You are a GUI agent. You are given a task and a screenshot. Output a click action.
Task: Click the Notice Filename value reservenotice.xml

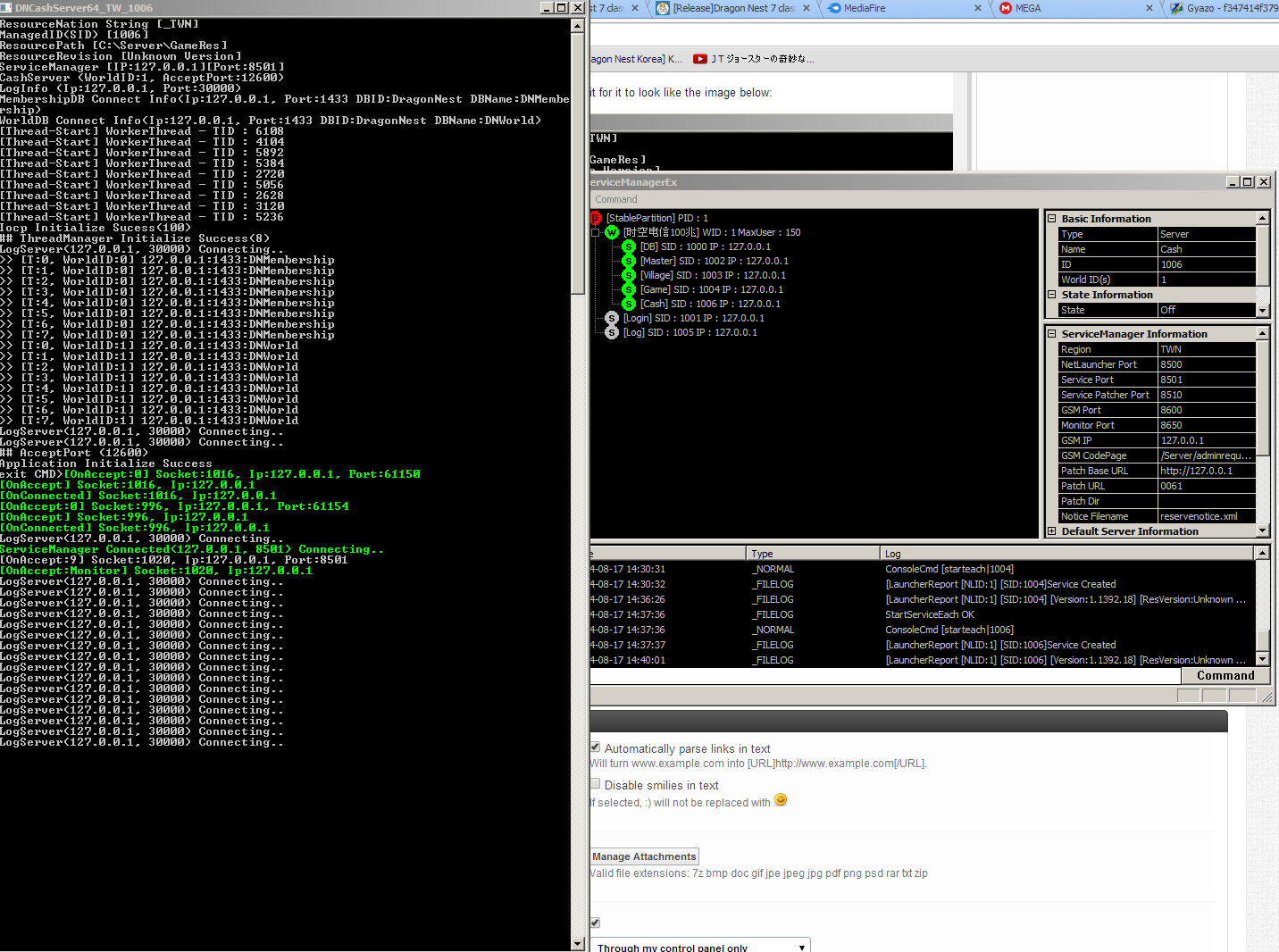(1207, 516)
